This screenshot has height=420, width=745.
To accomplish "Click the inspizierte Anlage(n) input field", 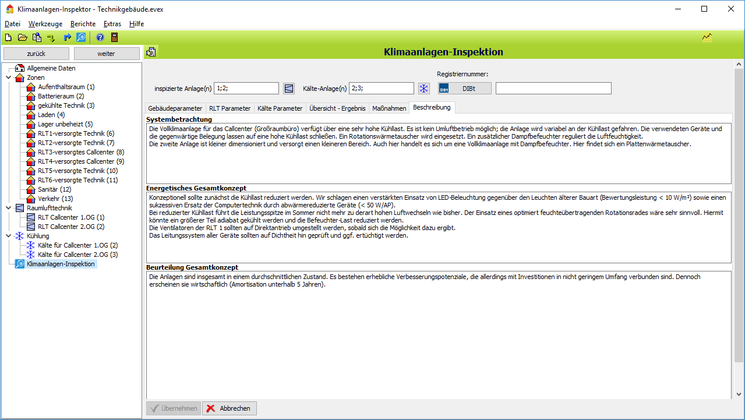I will tap(246, 88).
